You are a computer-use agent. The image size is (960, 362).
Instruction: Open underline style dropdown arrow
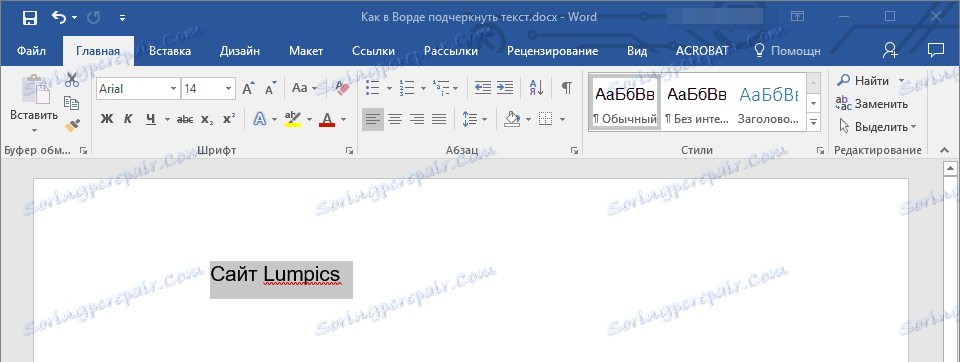click(x=166, y=119)
